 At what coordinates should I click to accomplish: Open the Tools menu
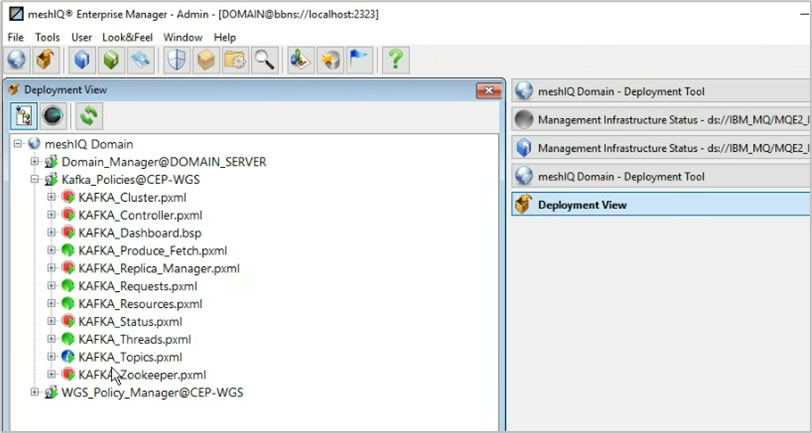point(47,37)
